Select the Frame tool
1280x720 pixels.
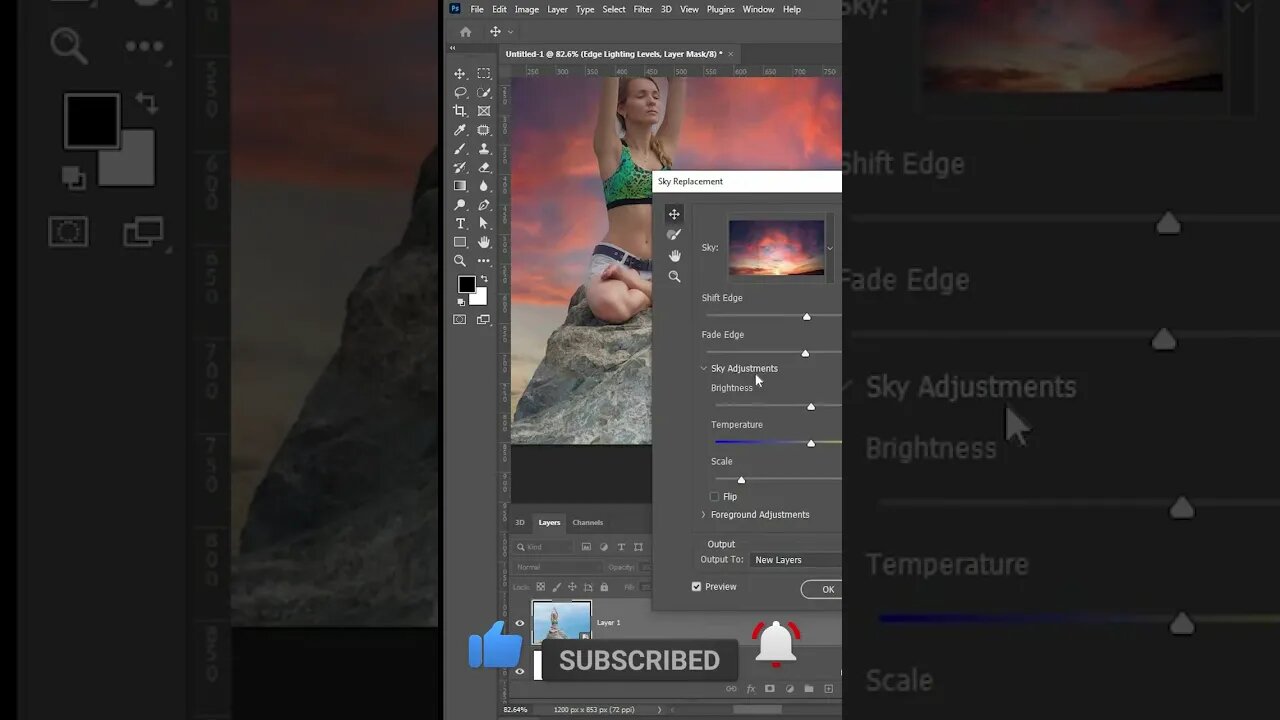point(484,111)
